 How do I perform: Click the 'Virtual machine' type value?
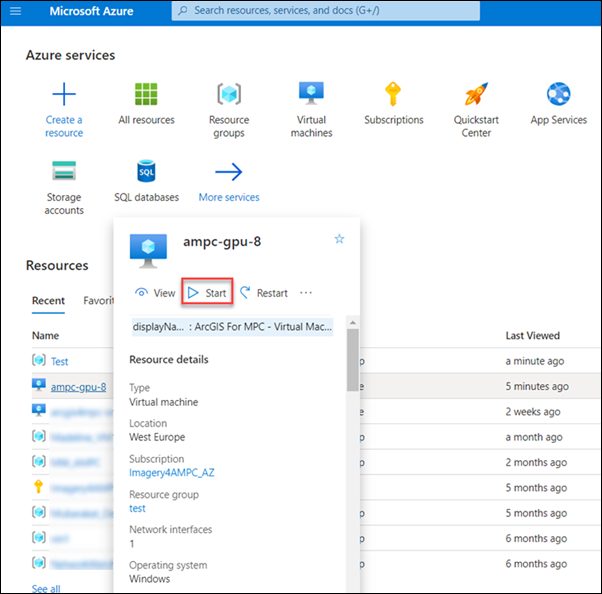164,402
